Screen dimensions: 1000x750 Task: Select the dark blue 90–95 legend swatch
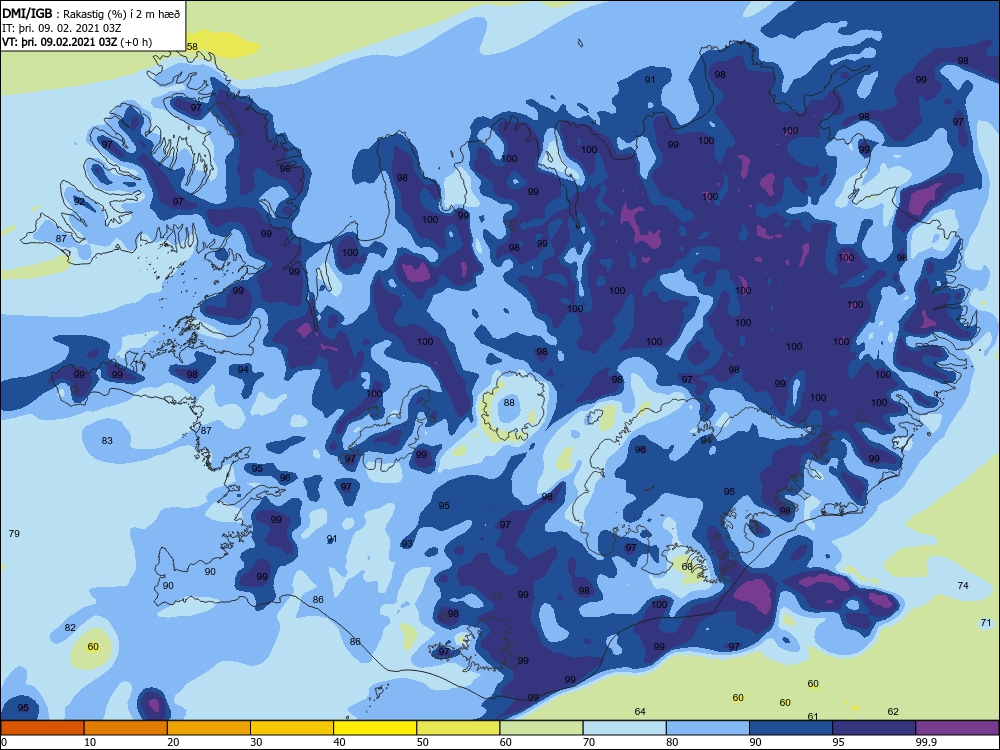(791, 728)
